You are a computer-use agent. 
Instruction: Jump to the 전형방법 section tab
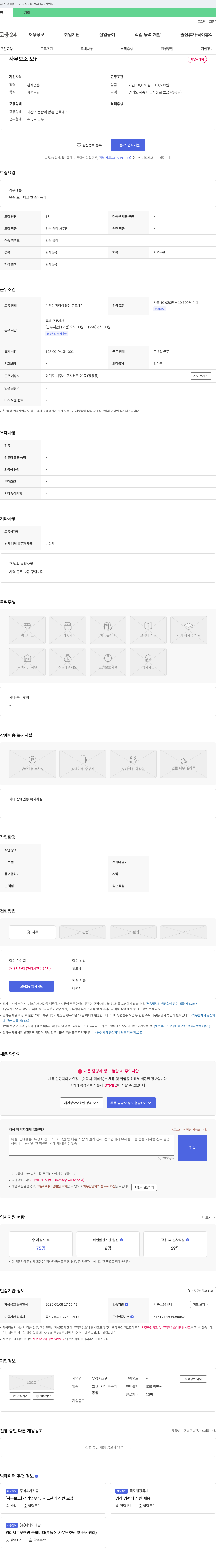tap(167, 49)
